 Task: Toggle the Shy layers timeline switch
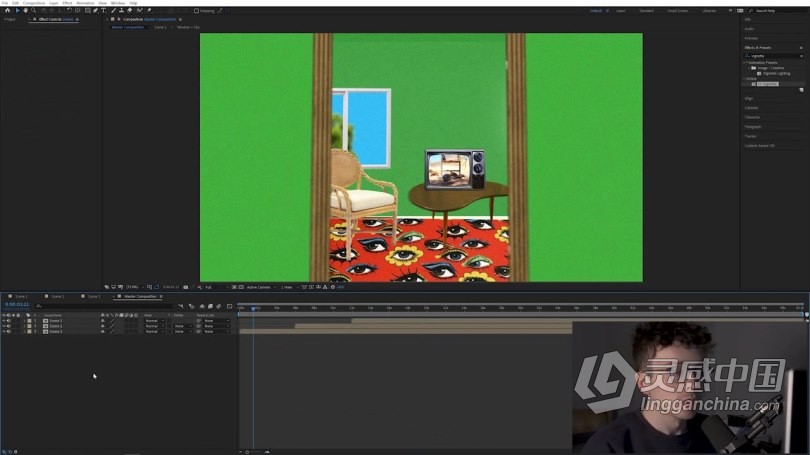(x=202, y=306)
